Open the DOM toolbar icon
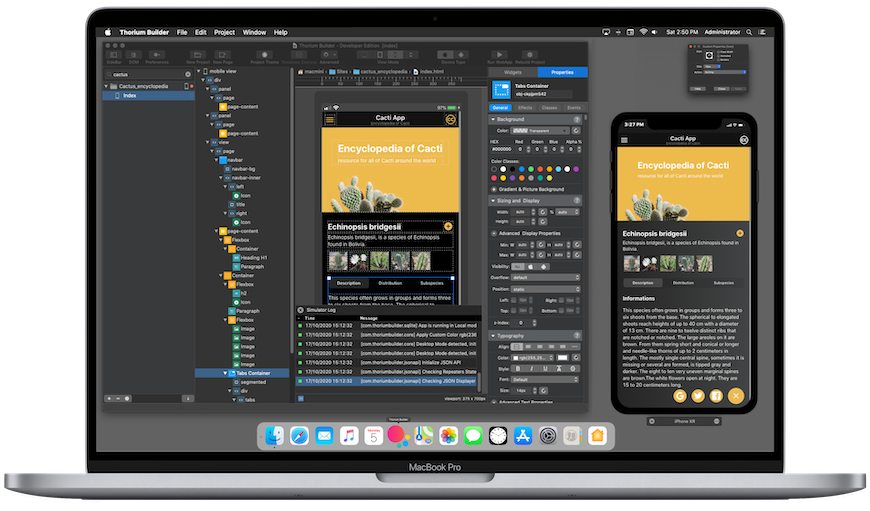 click(133, 55)
